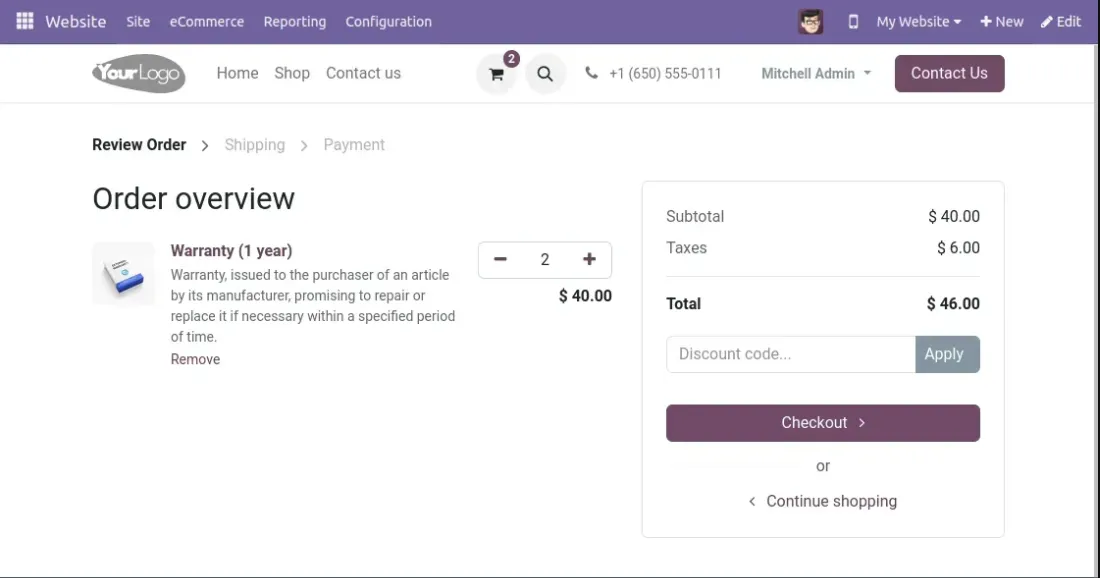
Task: Open the search magnifier icon
Action: [x=545, y=74]
